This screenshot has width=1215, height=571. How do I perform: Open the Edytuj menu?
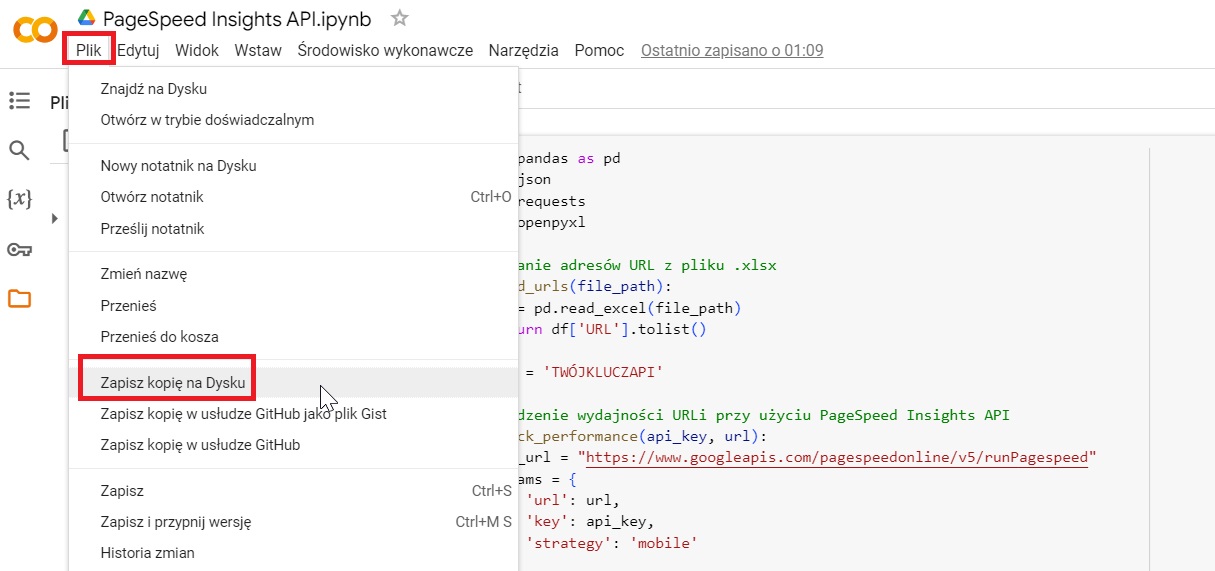138,50
